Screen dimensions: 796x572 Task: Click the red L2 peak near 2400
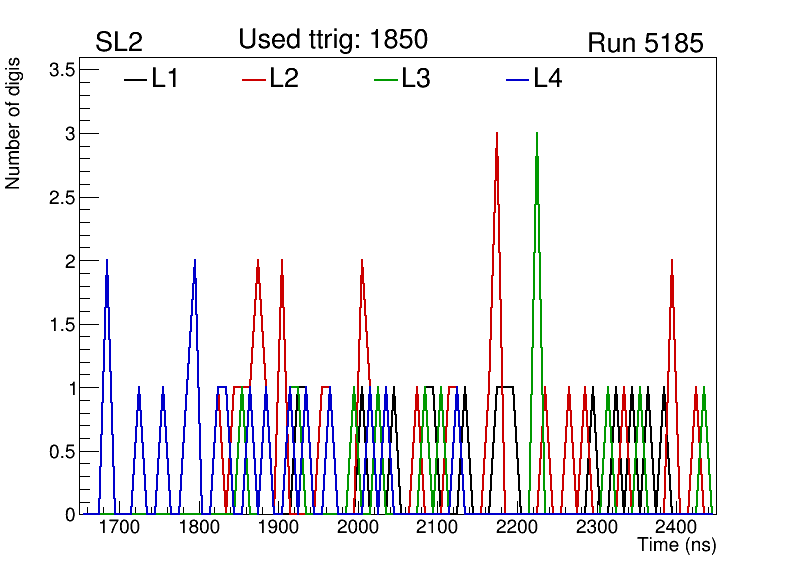tap(672, 262)
